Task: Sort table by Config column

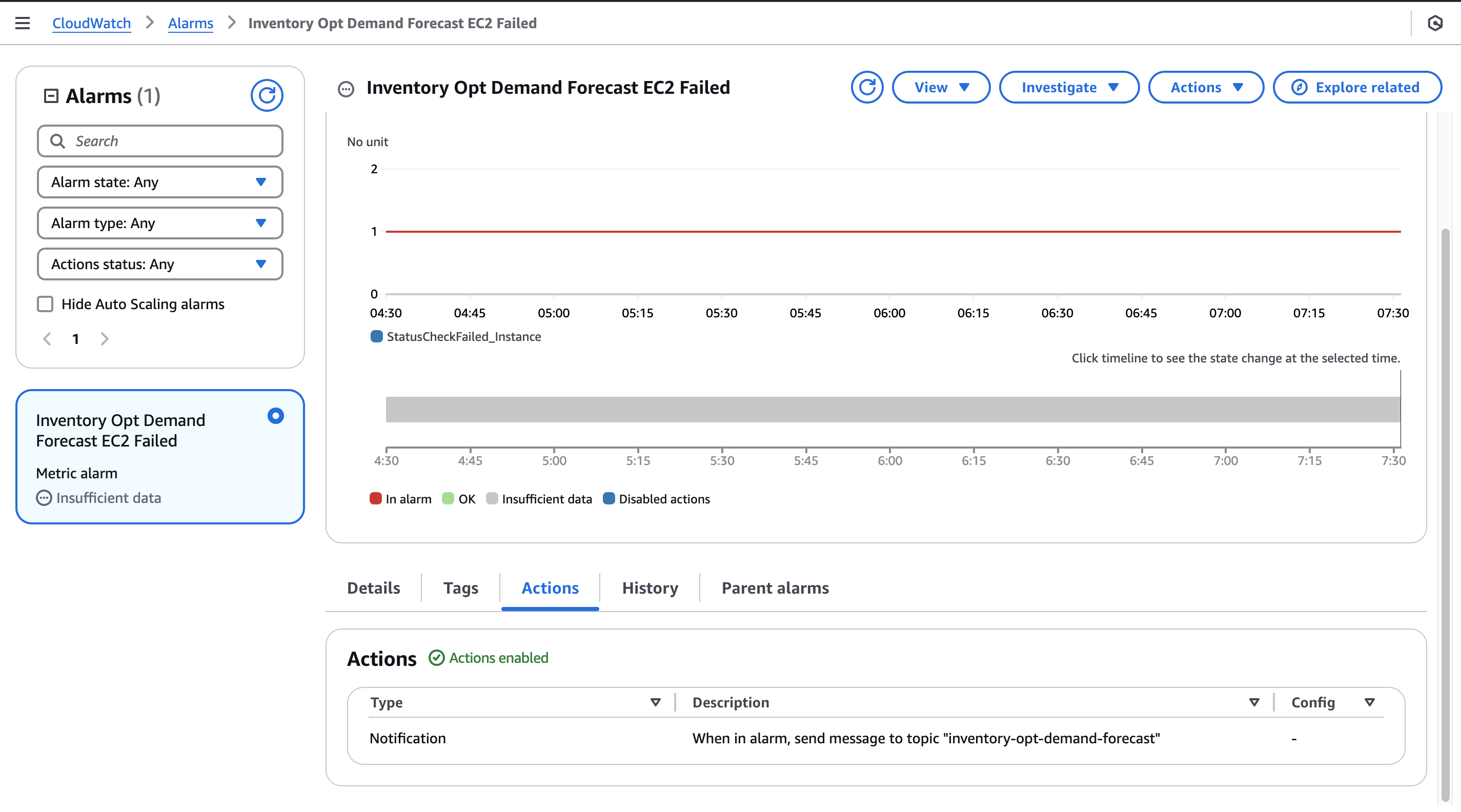Action: (x=1370, y=703)
